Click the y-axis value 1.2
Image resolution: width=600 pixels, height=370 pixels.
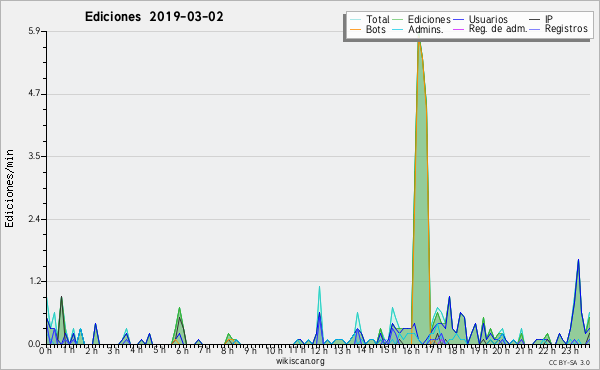[34, 282]
